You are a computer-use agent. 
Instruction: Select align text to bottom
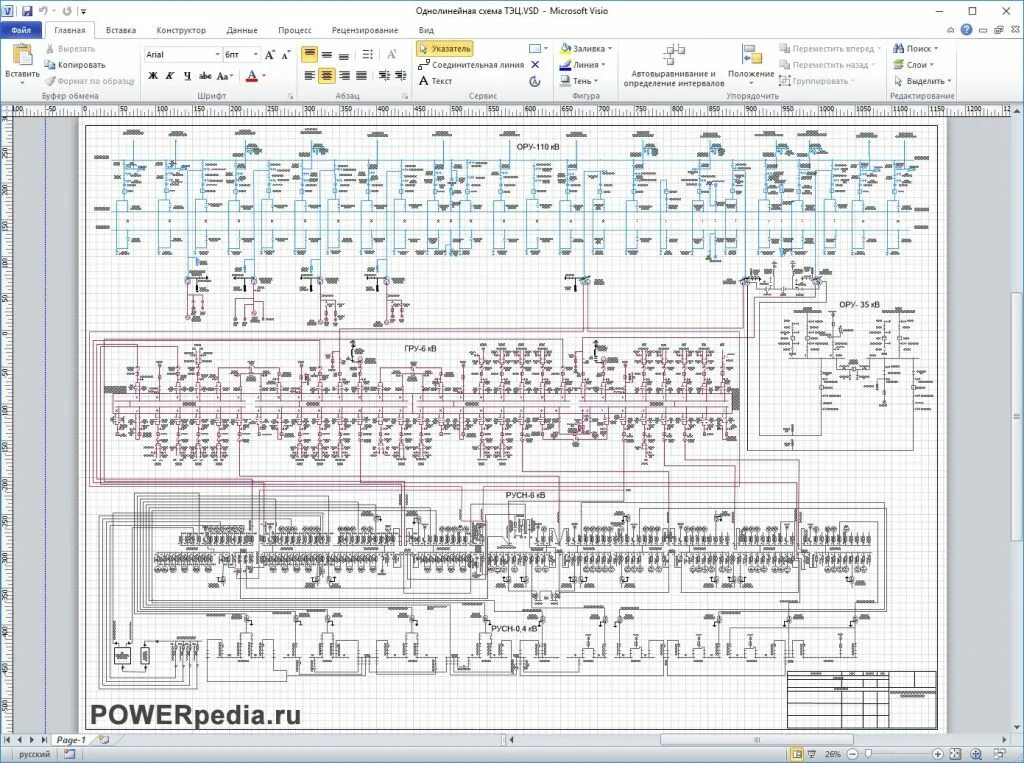tap(344, 55)
